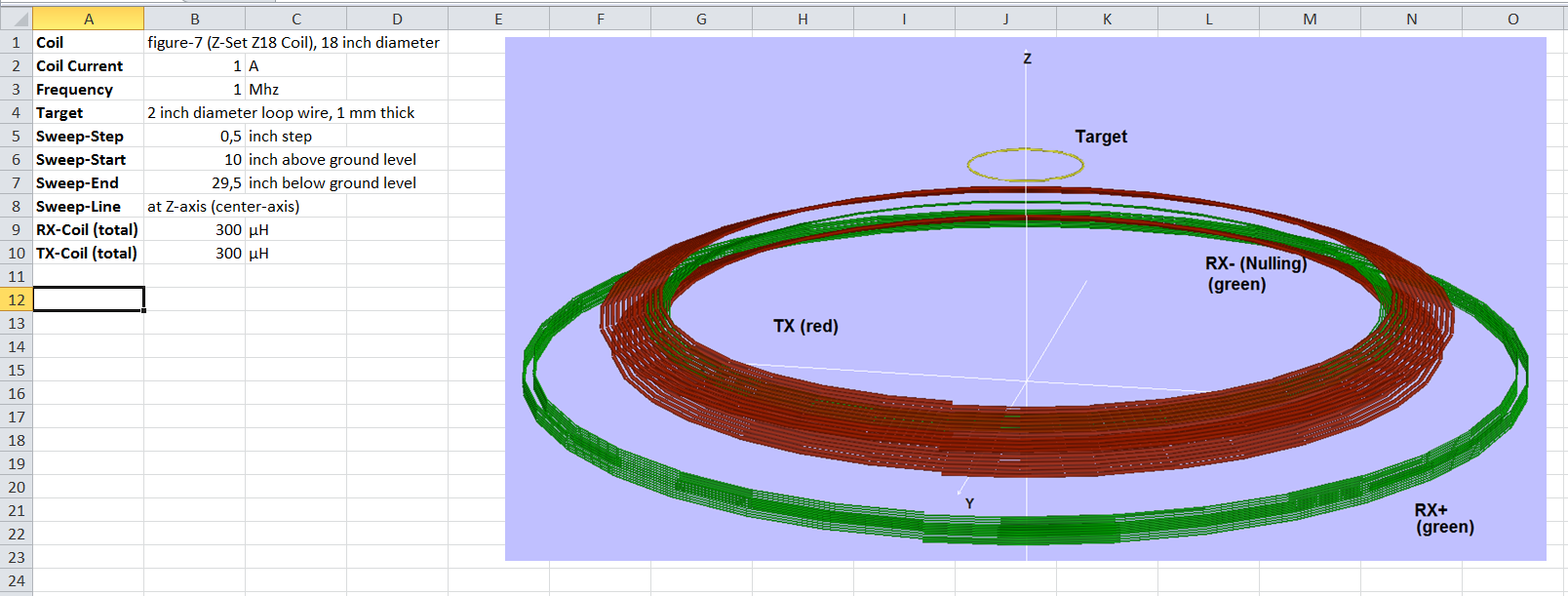Select column M header

[x=1311, y=19]
